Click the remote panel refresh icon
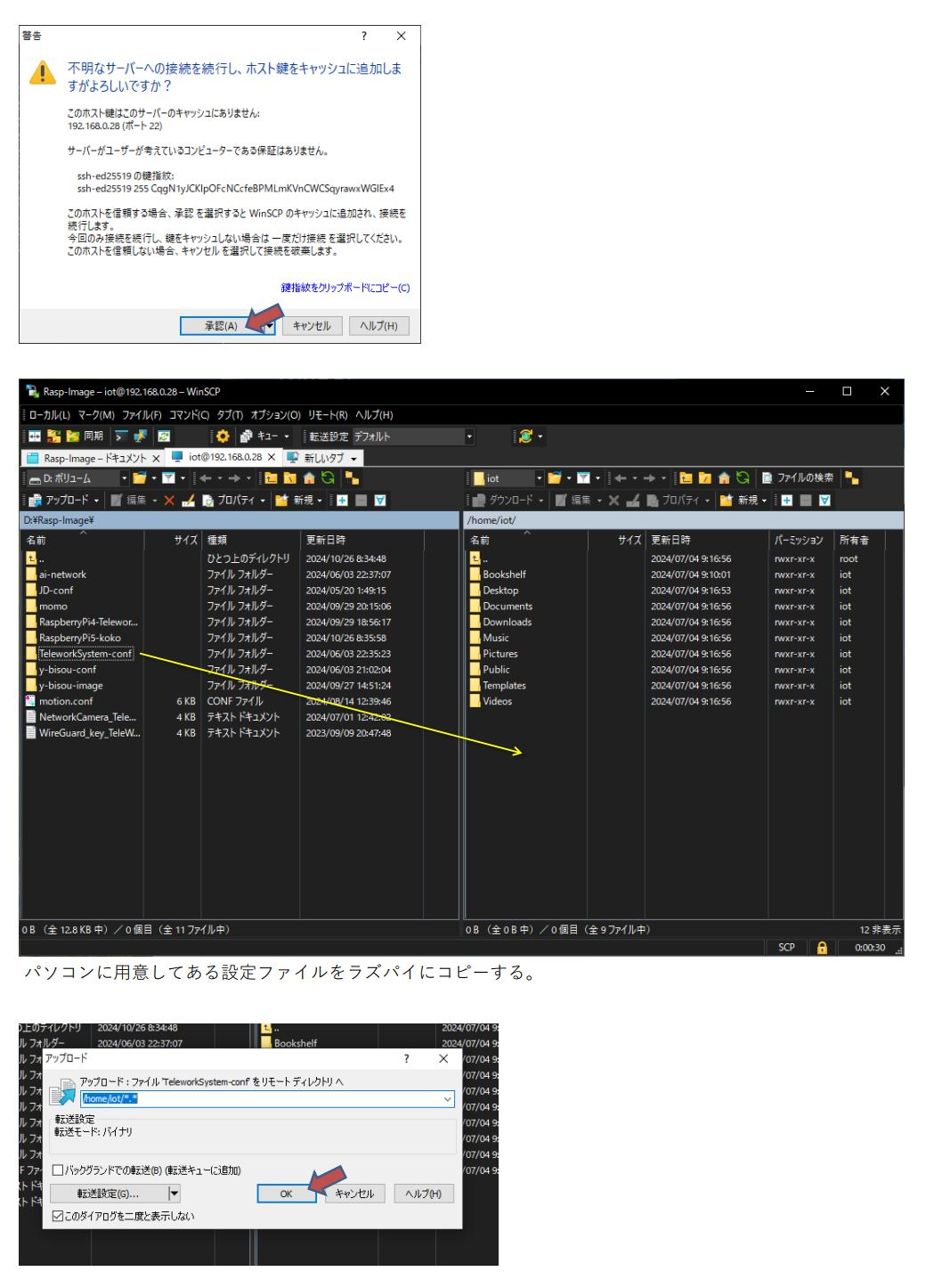Image resolution: width=926 pixels, height=1288 pixels. [743, 478]
